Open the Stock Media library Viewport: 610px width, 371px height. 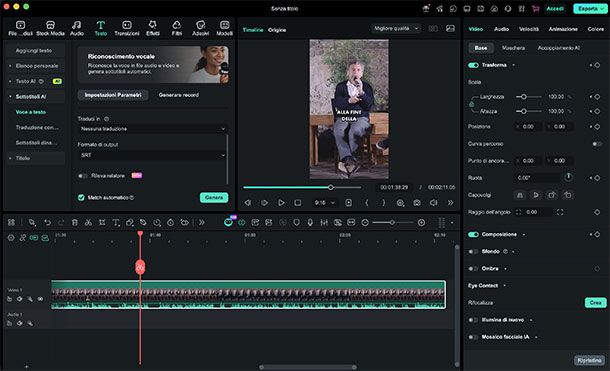tap(50, 28)
